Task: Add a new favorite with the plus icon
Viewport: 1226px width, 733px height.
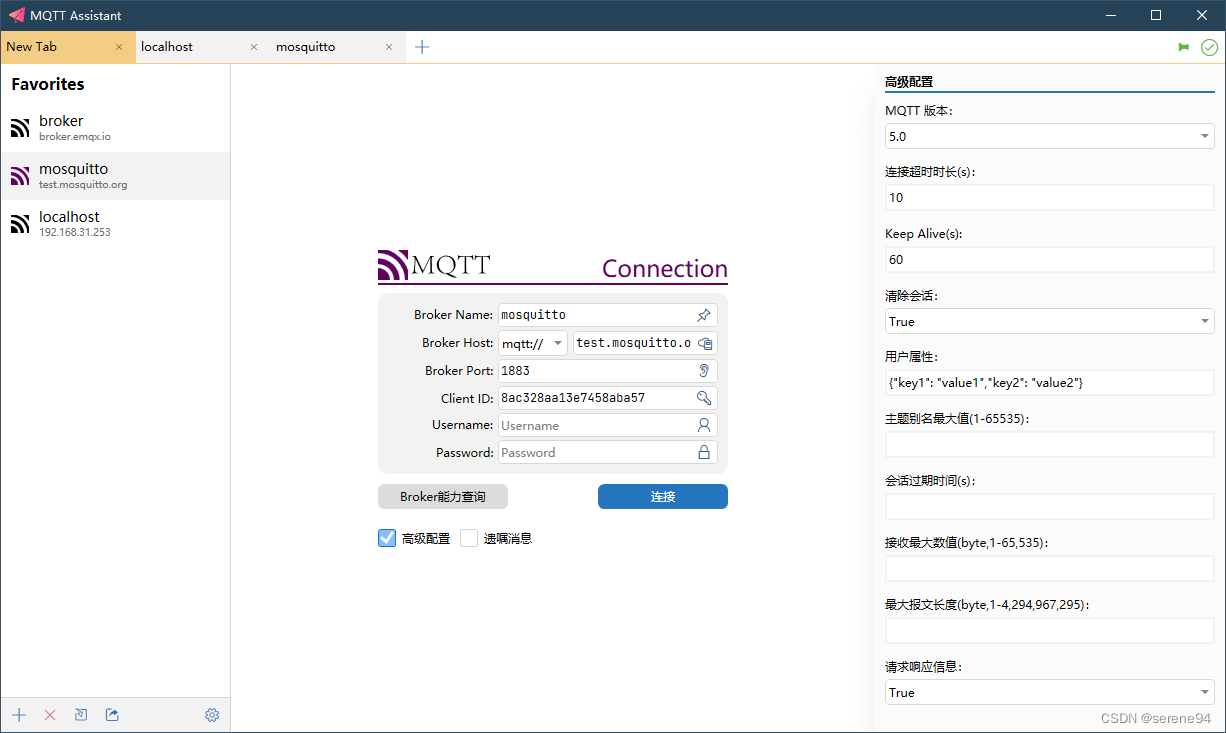Action: point(19,715)
